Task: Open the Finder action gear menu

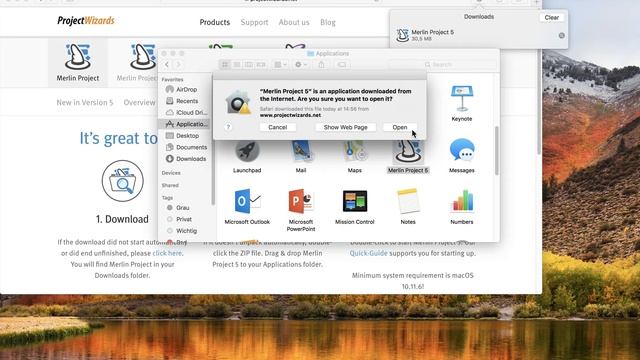Action: 301,64
